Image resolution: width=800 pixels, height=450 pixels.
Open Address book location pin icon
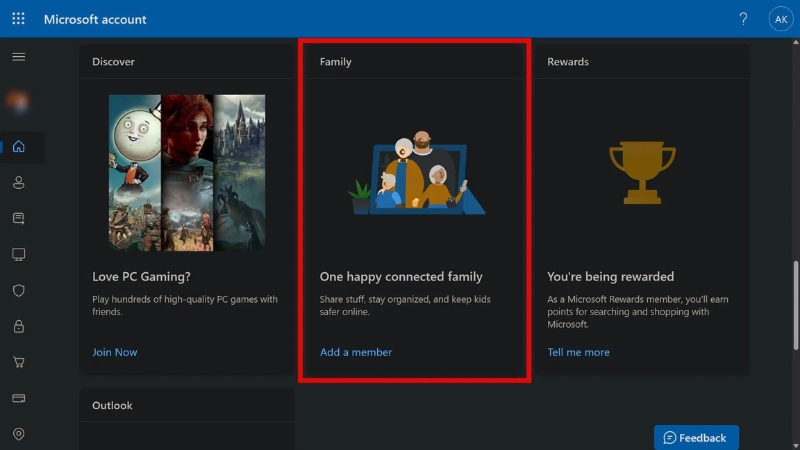pyautogui.click(x=19, y=434)
